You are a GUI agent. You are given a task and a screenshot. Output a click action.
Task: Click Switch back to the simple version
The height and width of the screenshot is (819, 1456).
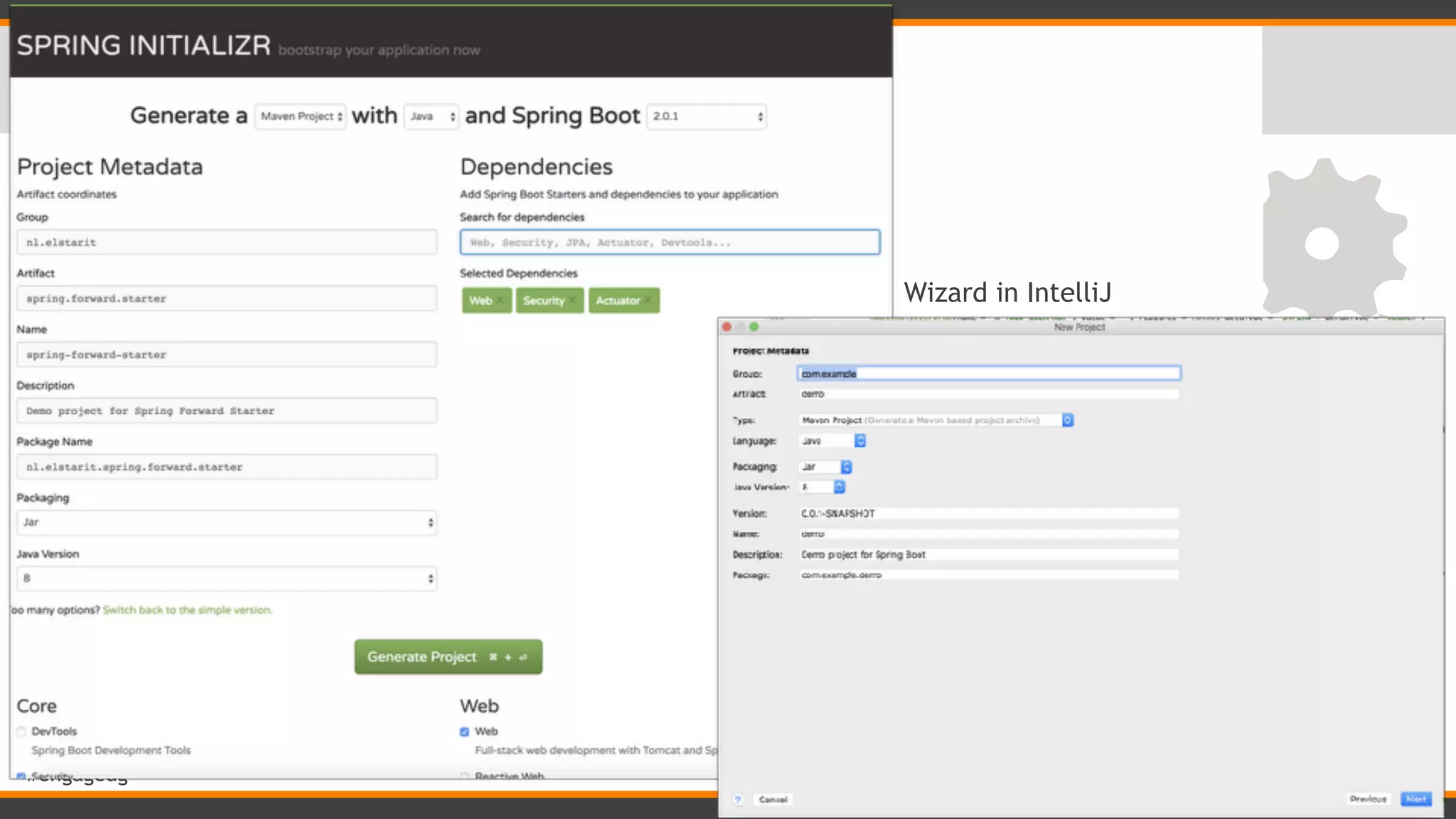(x=188, y=610)
